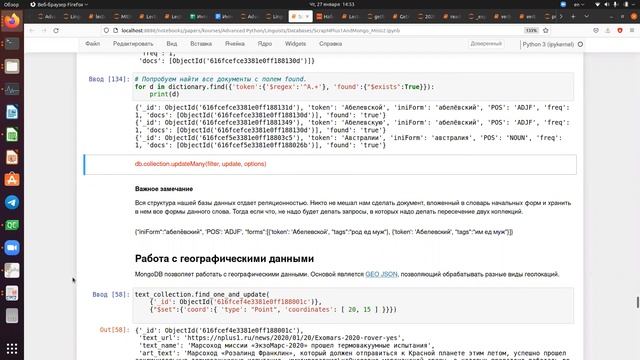Click heading Работа с географическими данными
Screen dimensions: 640x360
[224, 259]
